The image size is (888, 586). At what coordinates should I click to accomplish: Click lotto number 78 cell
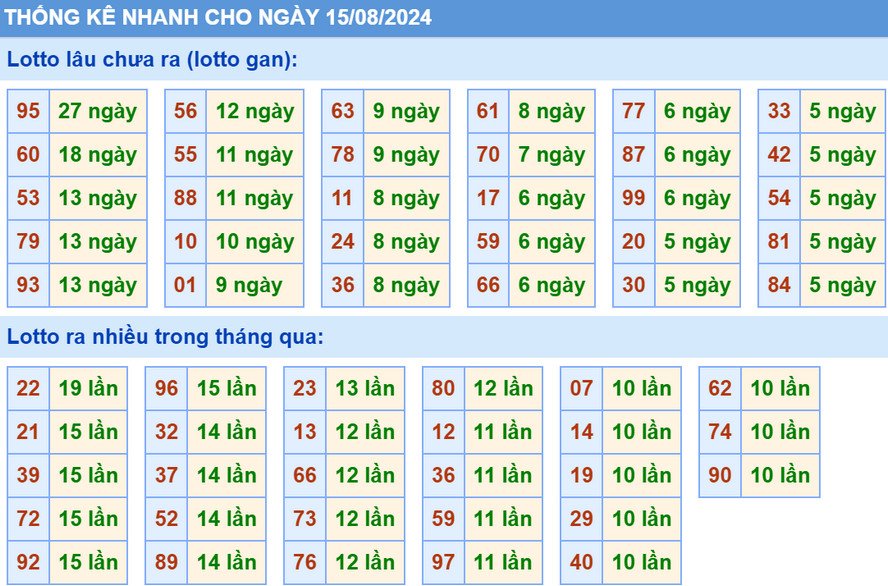pos(343,155)
